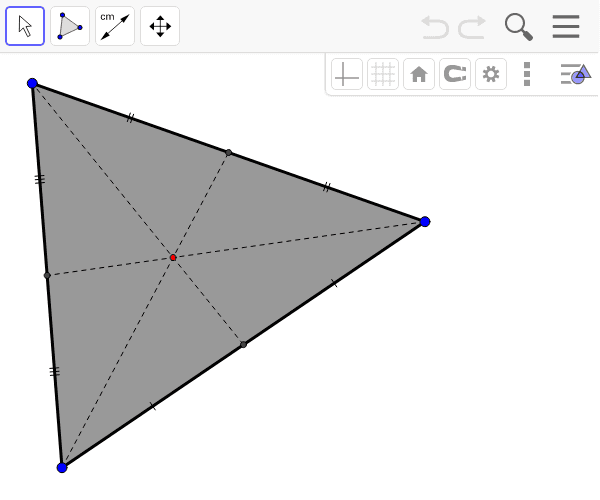600x500 pixels.
Task: Choose the Distance or Length cm tool
Action: click(x=115, y=26)
